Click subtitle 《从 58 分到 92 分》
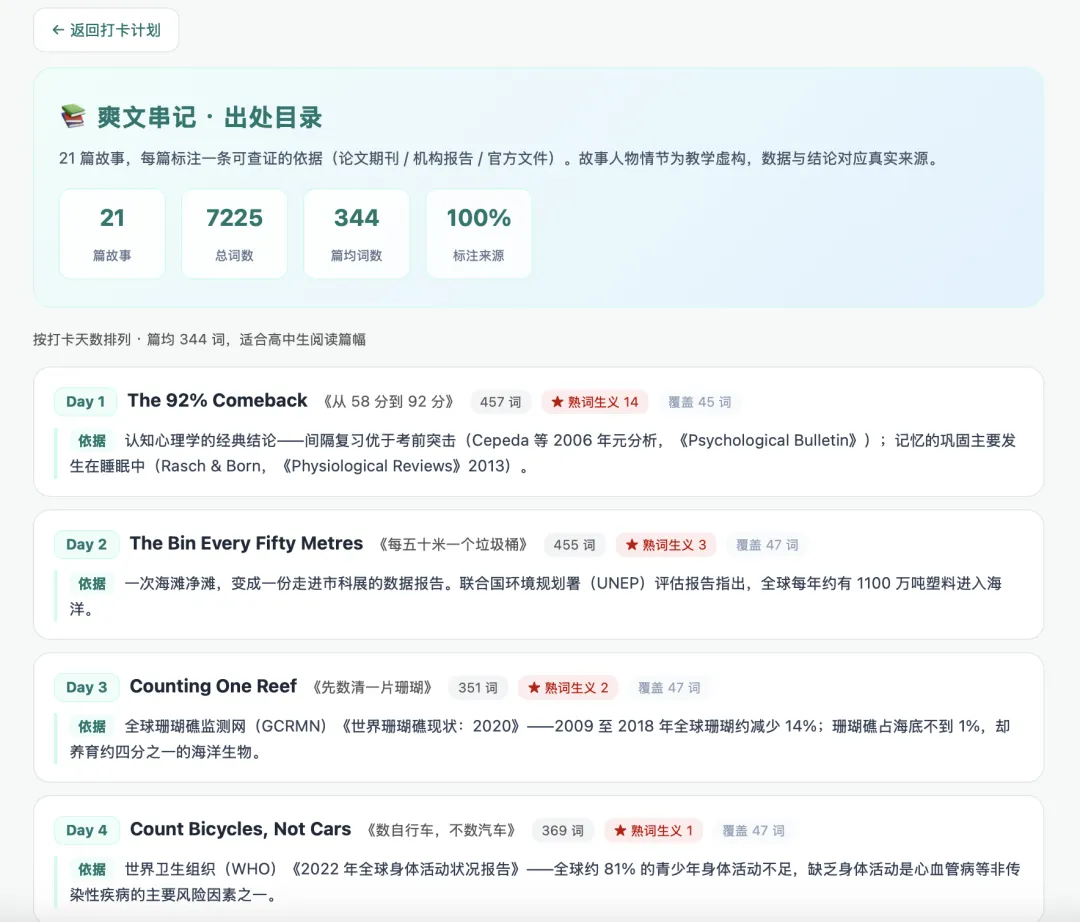Viewport: 1080px width, 922px height. tap(388, 402)
